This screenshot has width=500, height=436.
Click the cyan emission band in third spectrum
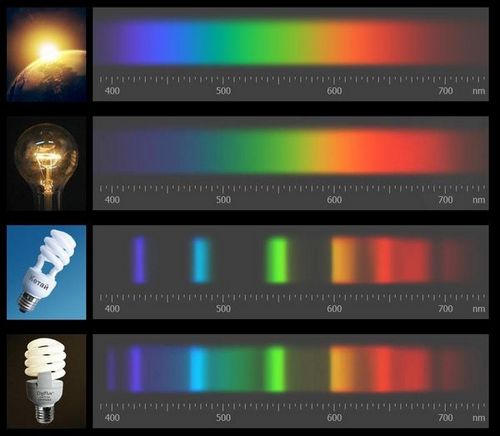(201, 260)
